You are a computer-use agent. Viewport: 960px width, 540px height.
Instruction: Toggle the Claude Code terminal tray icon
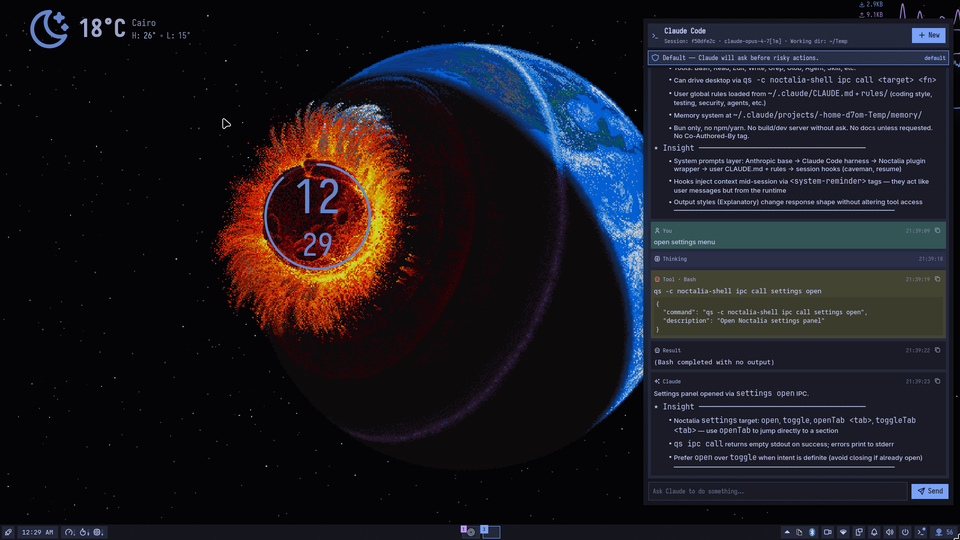pyautogui.click(x=921, y=532)
